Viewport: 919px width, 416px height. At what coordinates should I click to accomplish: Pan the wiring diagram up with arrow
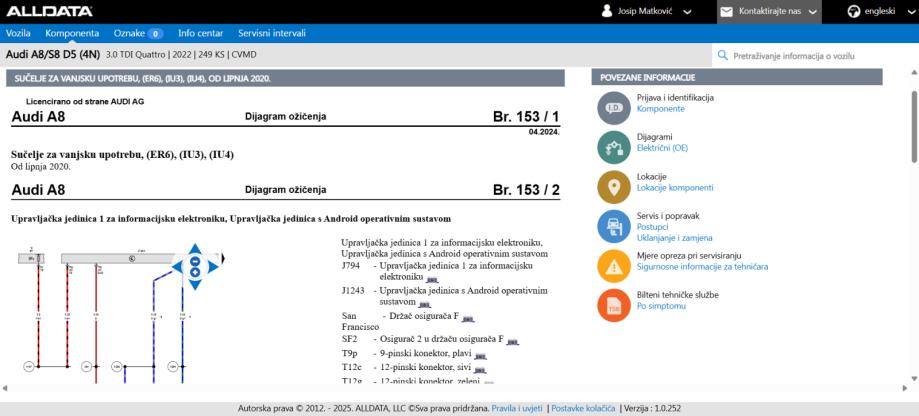(195, 250)
